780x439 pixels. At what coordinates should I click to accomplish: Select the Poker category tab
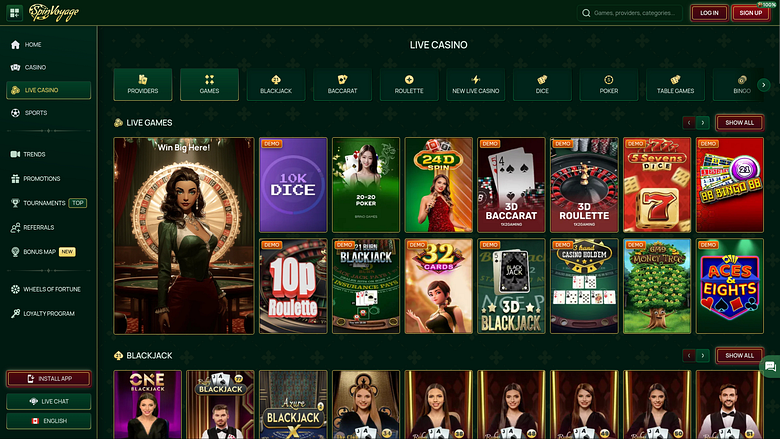click(609, 85)
